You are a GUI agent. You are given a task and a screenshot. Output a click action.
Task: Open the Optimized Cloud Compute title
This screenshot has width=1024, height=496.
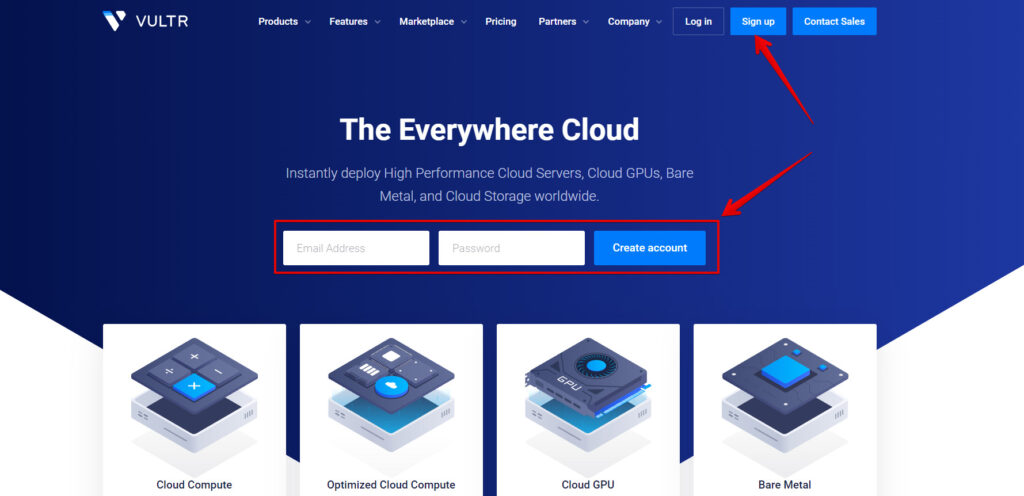tap(391, 485)
